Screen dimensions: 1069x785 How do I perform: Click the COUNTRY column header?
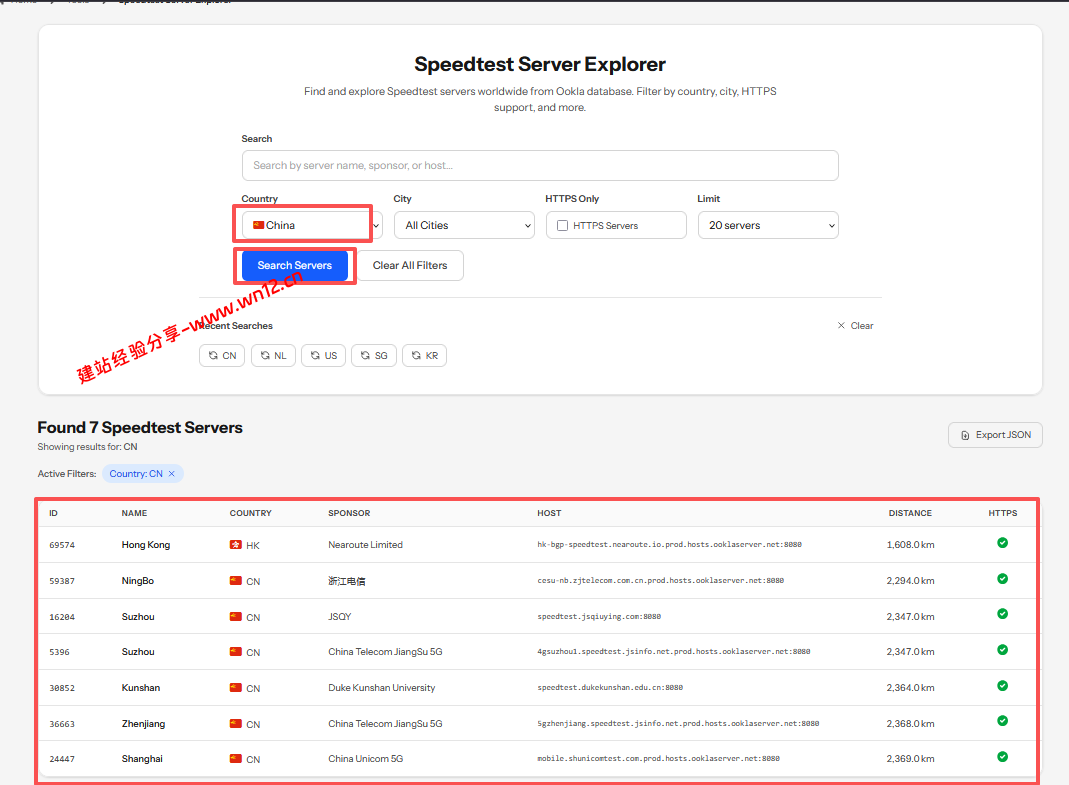(x=250, y=513)
